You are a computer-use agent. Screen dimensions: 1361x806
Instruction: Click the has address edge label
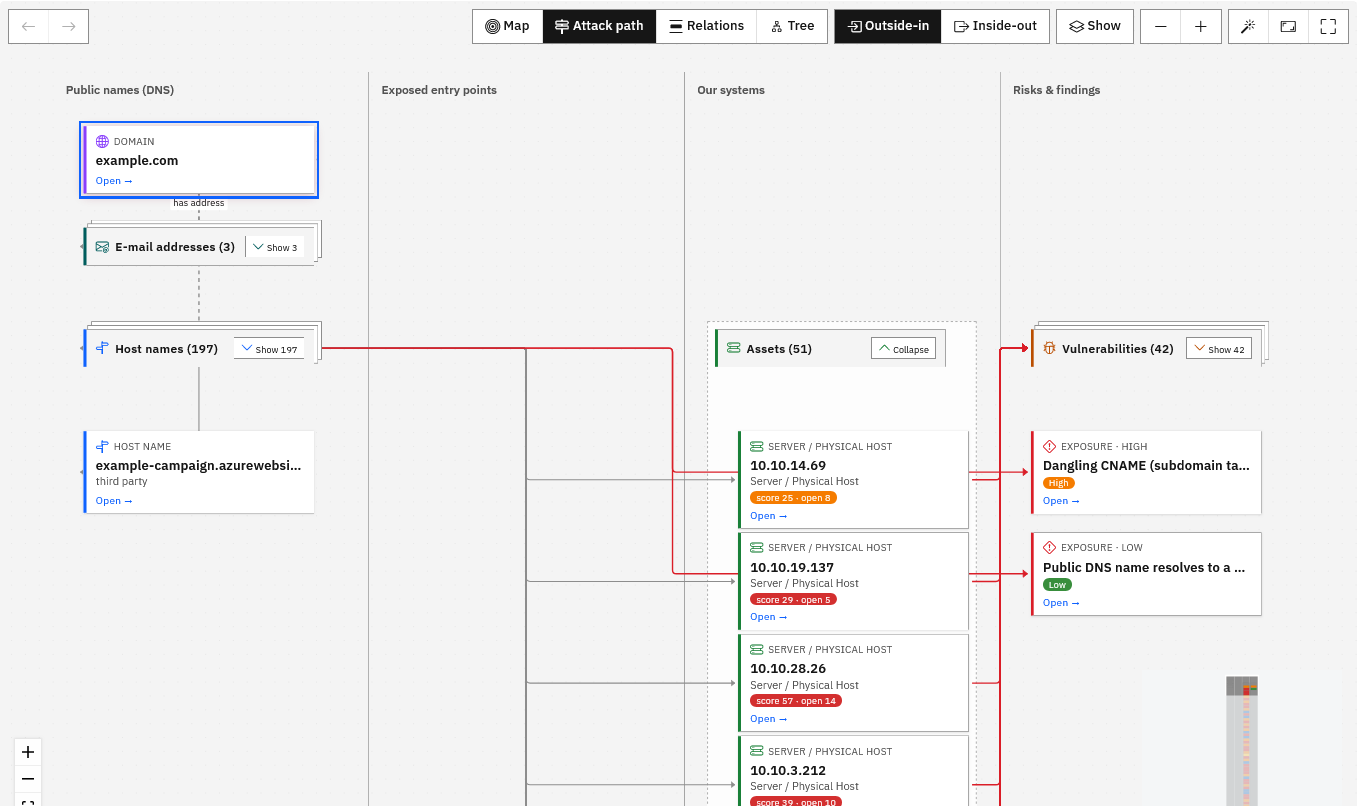pos(199,203)
